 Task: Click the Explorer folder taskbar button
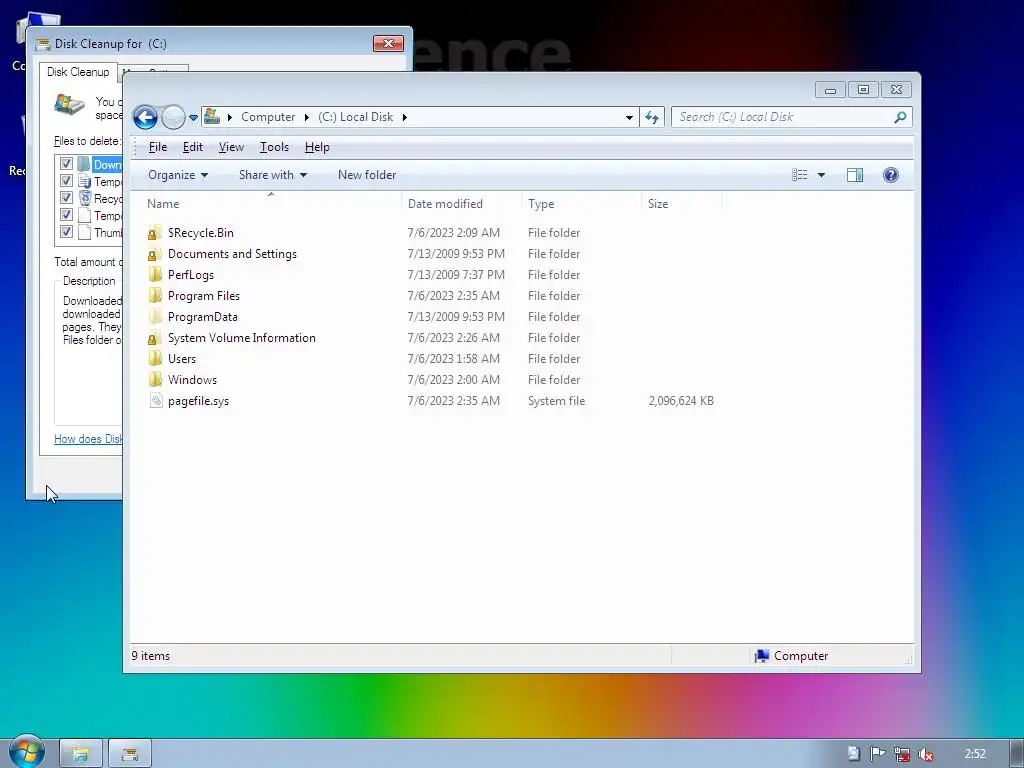[81, 754]
